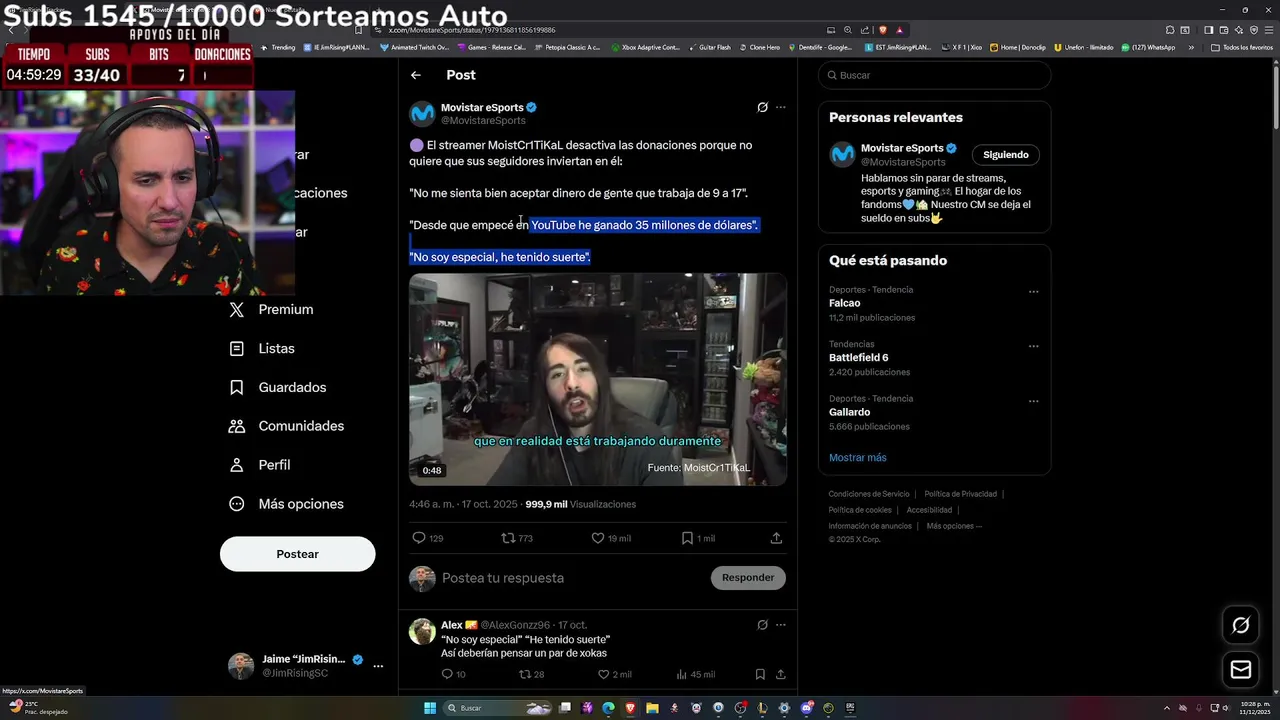Open more options for Gallardo trend
1280x720 pixels.
[1033, 401]
